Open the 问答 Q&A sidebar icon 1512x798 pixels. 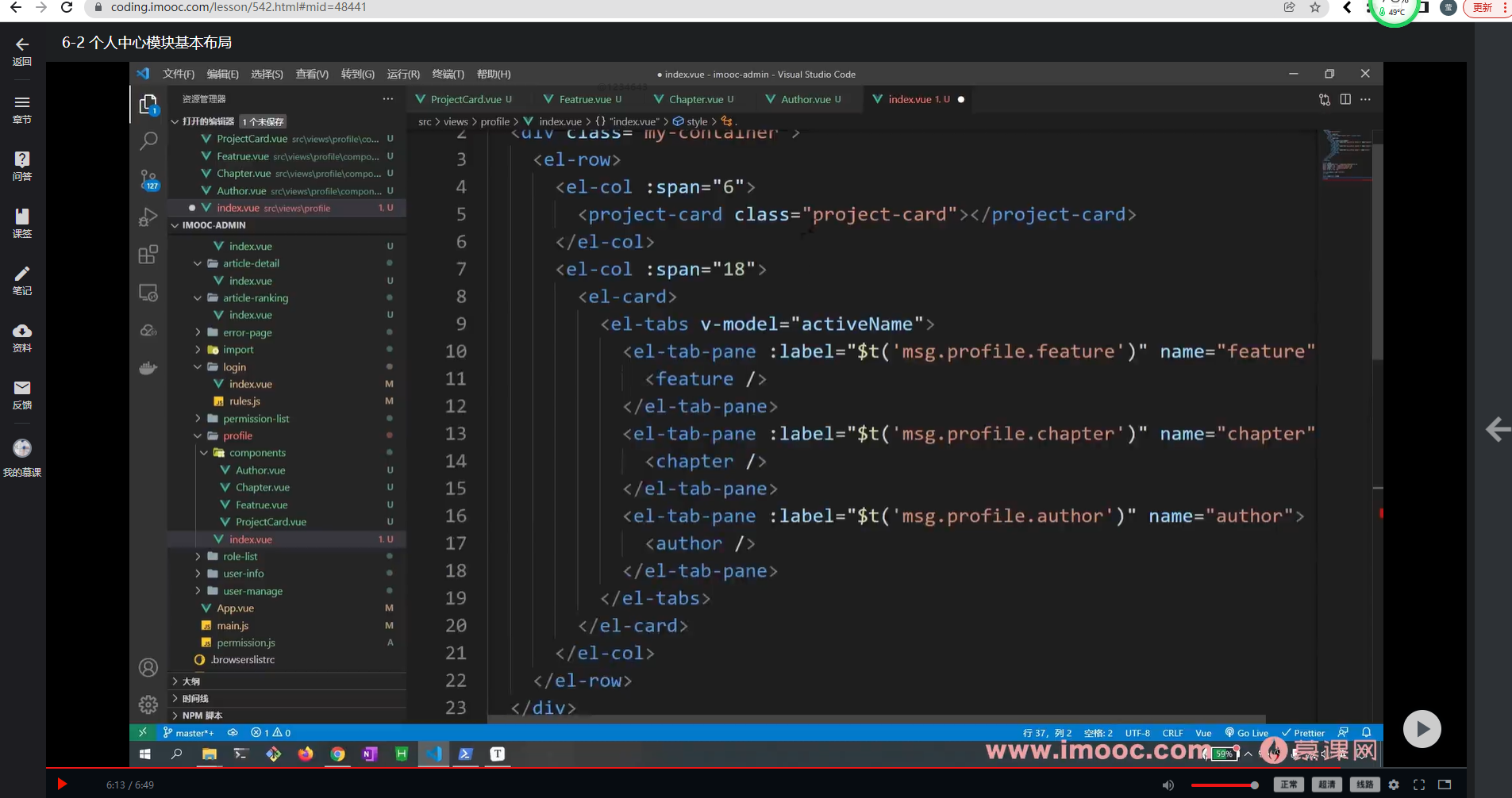pyautogui.click(x=22, y=167)
